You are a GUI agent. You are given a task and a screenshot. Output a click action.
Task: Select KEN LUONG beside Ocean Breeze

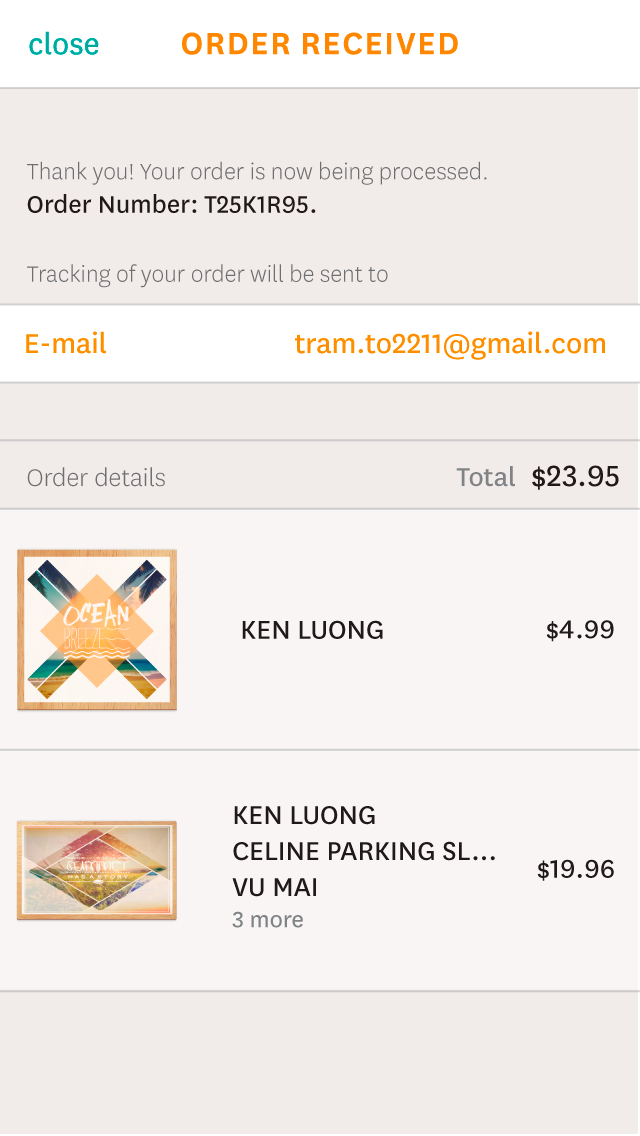click(312, 630)
